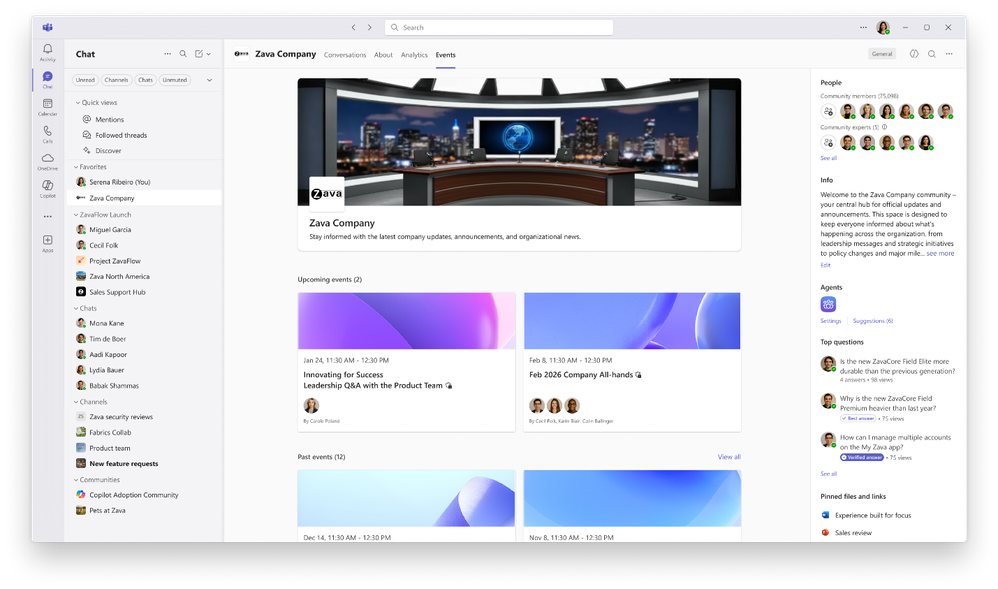
Task: Click the Chat pane search icon
Action: (183, 54)
